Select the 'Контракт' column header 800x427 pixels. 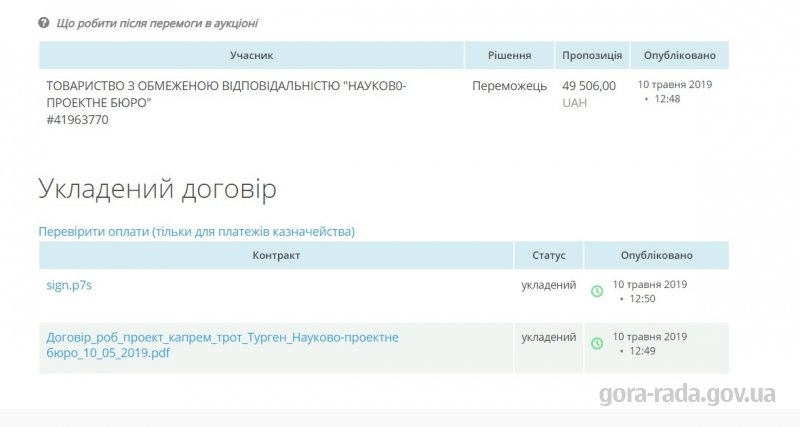(276, 255)
